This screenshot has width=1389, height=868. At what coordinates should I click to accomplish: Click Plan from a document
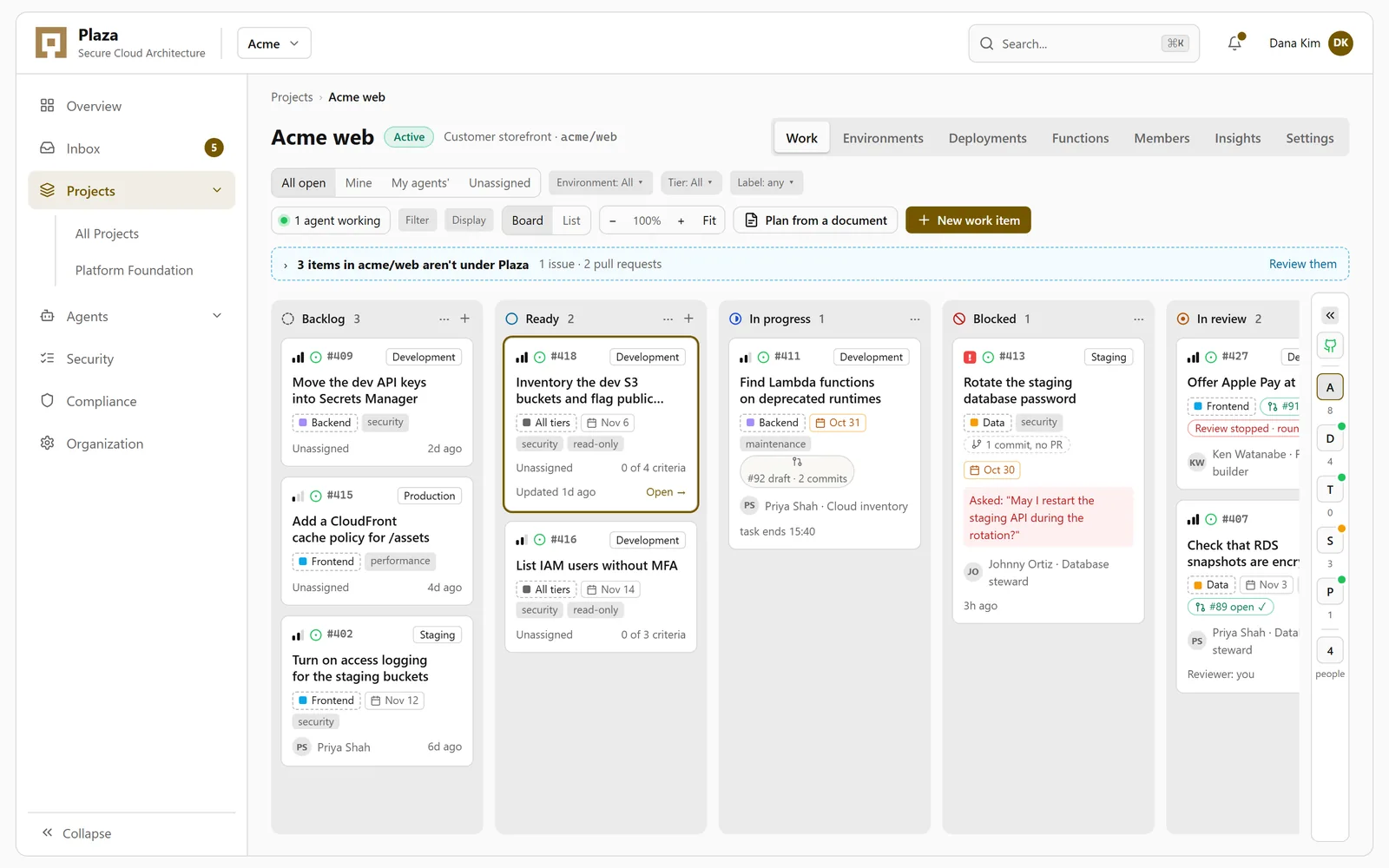click(x=816, y=220)
